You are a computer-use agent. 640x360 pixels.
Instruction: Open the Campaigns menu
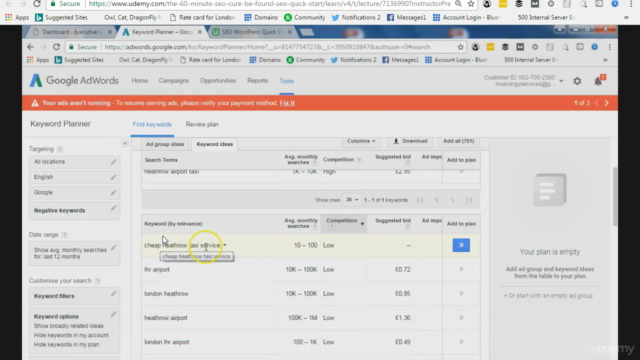click(x=173, y=81)
